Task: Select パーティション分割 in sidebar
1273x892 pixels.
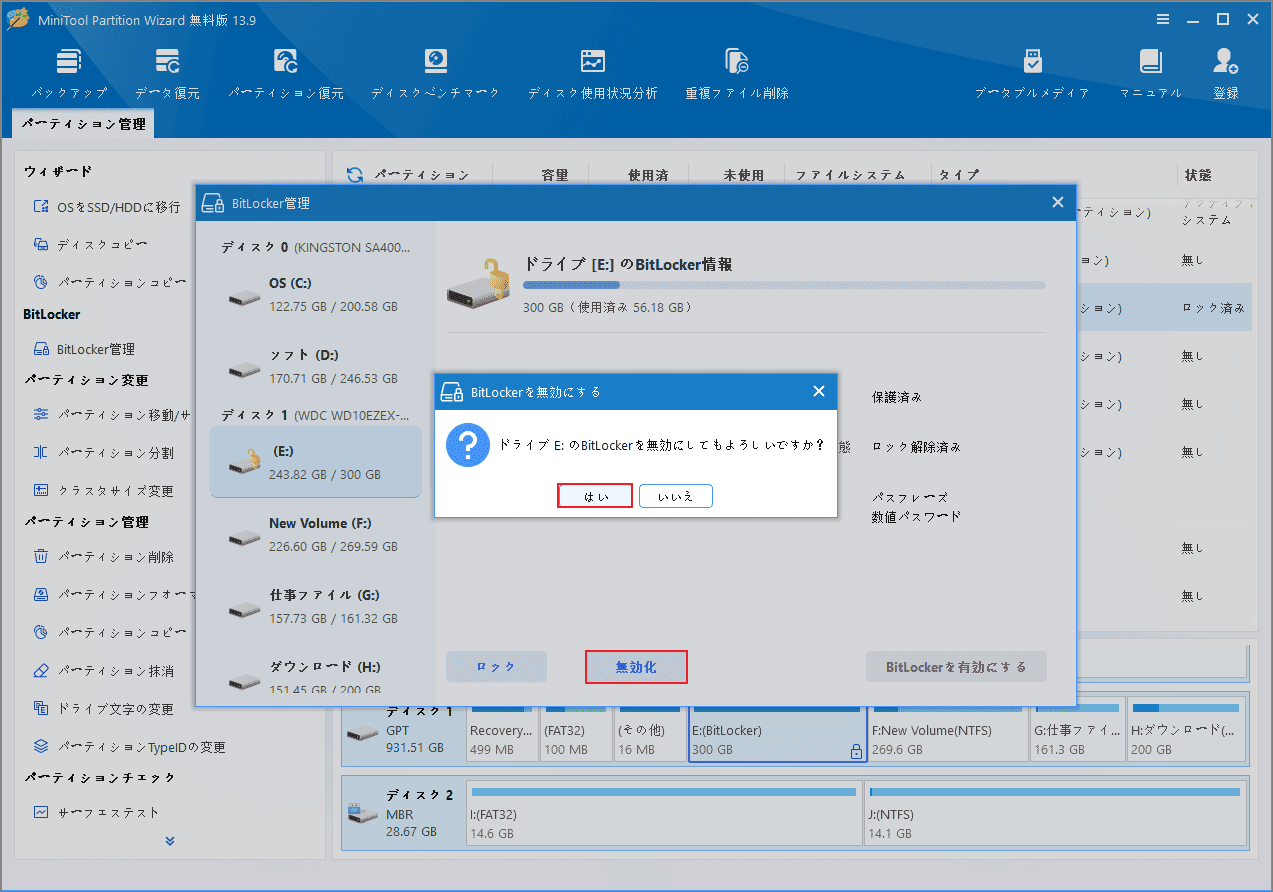Action: tap(104, 453)
